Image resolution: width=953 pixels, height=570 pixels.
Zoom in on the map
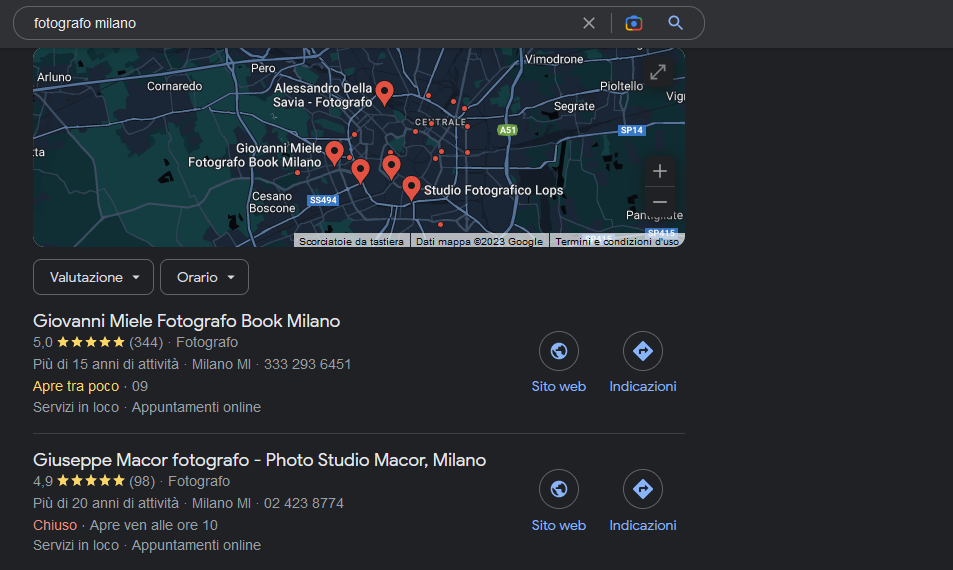click(659, 171)
